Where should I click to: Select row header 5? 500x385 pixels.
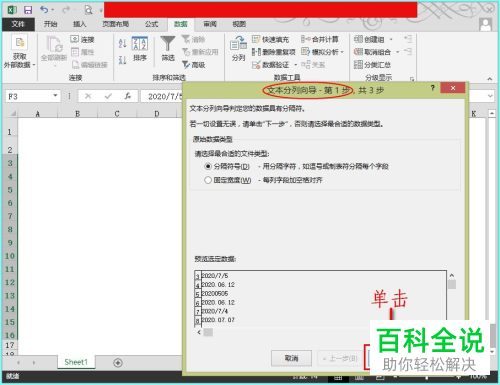pyautogui.click(x=10, y=190)
